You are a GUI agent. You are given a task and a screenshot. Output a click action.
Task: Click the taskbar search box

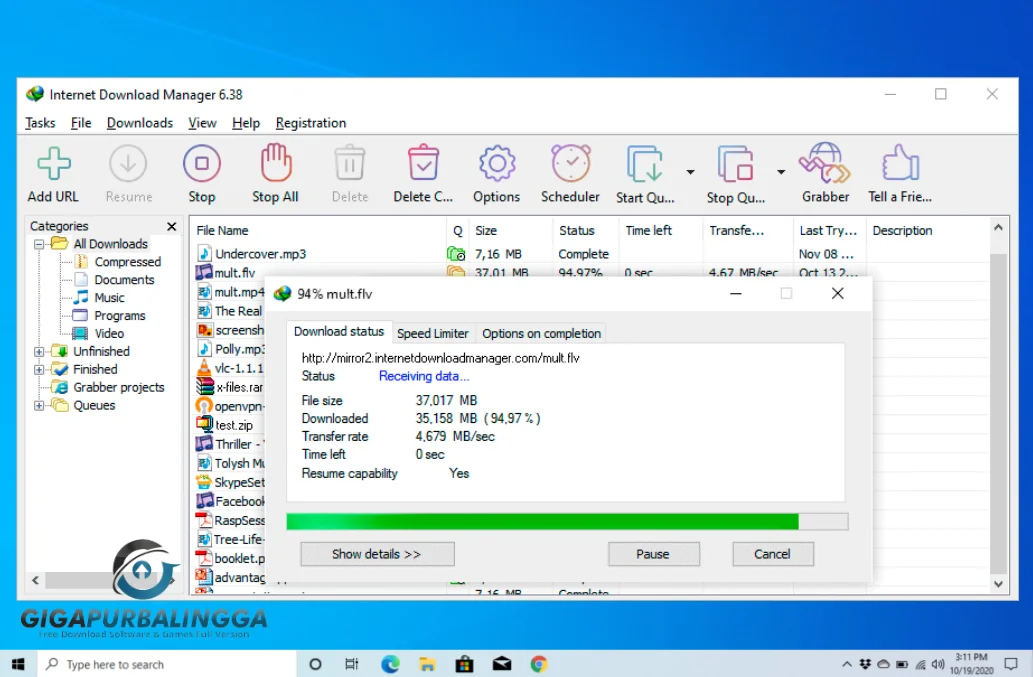pos(167,664)
